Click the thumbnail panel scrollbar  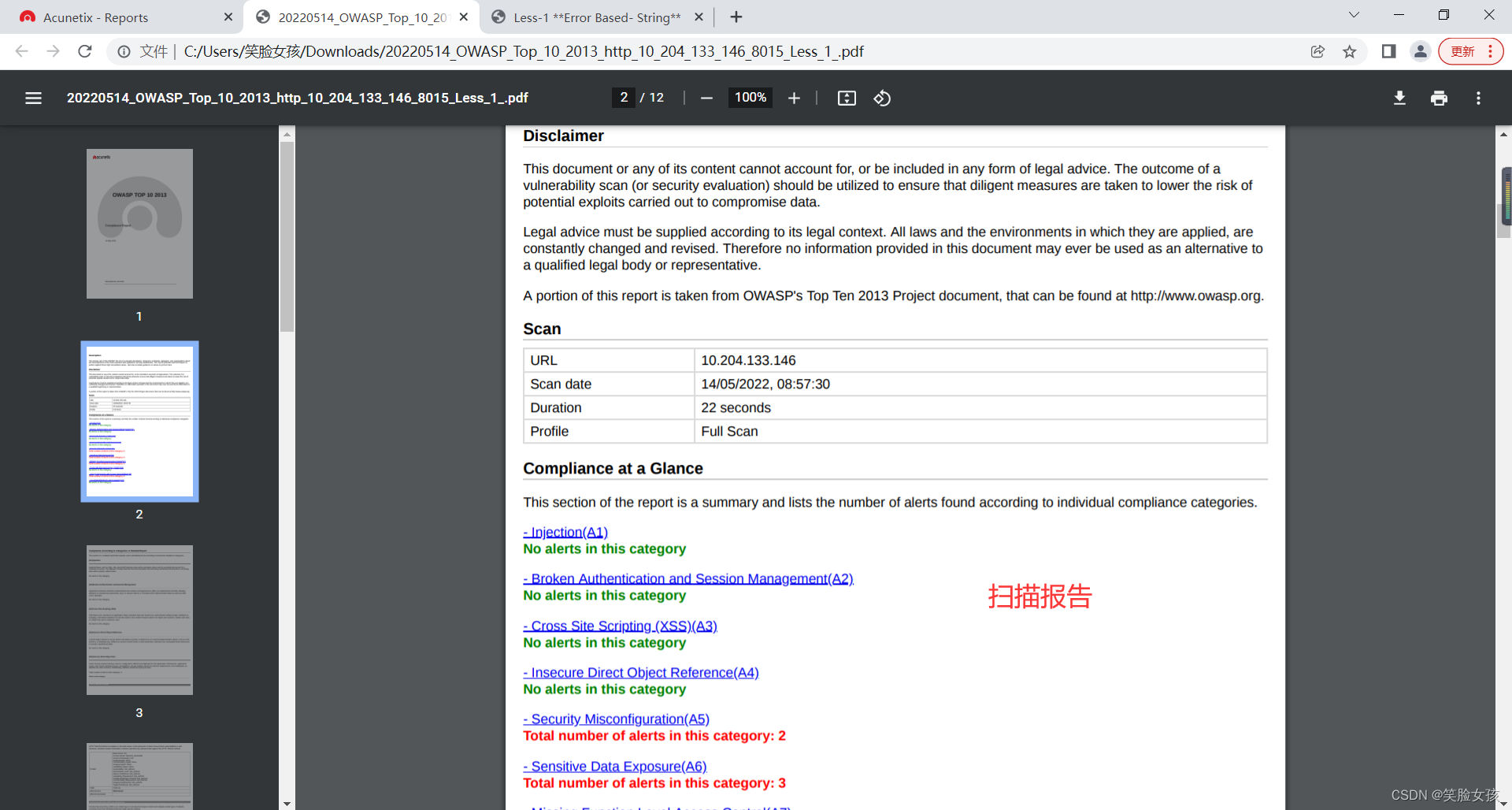(x=287, y=236)
